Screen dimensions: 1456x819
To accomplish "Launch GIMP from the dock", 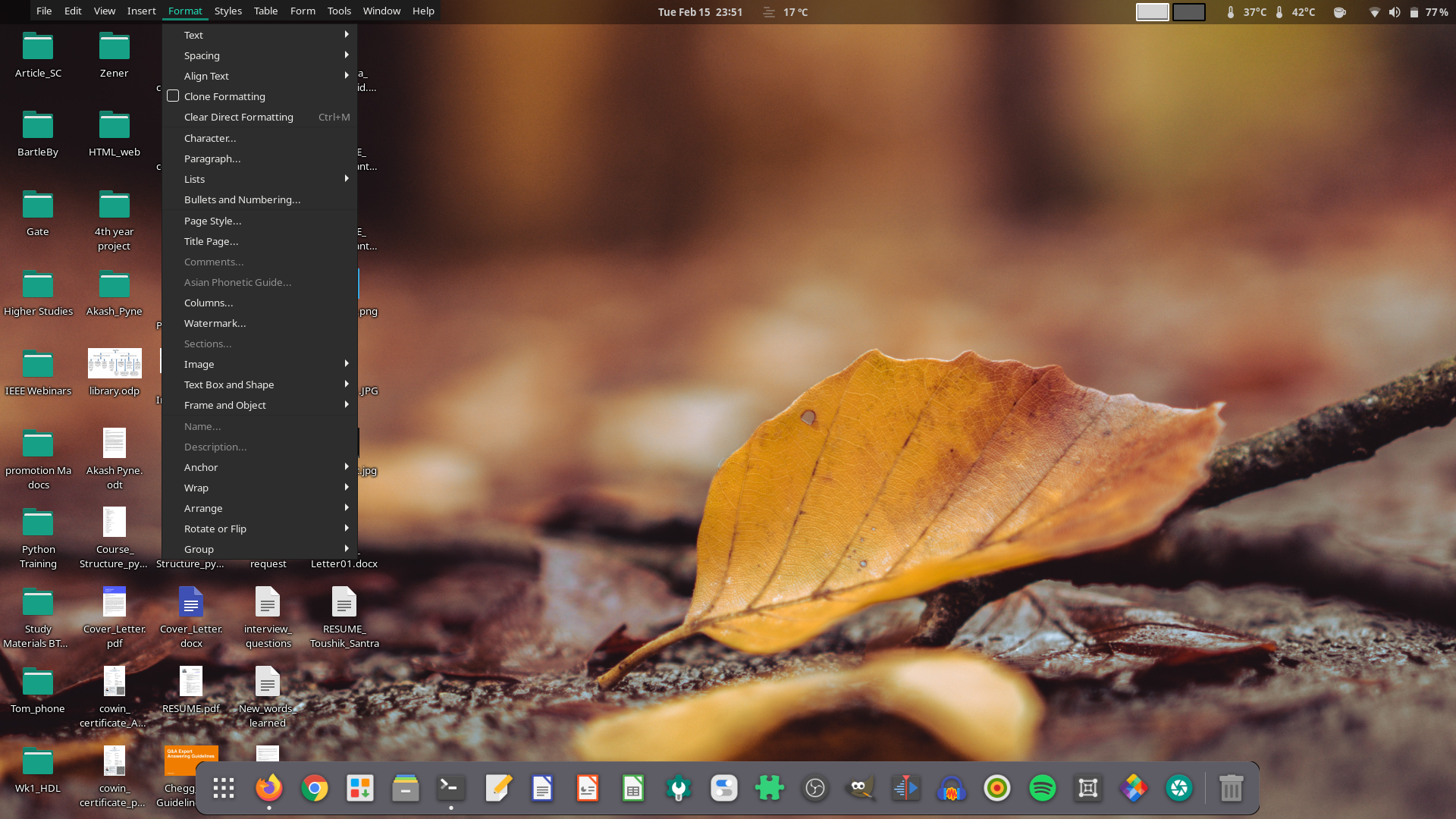I will tap(861, 789).
